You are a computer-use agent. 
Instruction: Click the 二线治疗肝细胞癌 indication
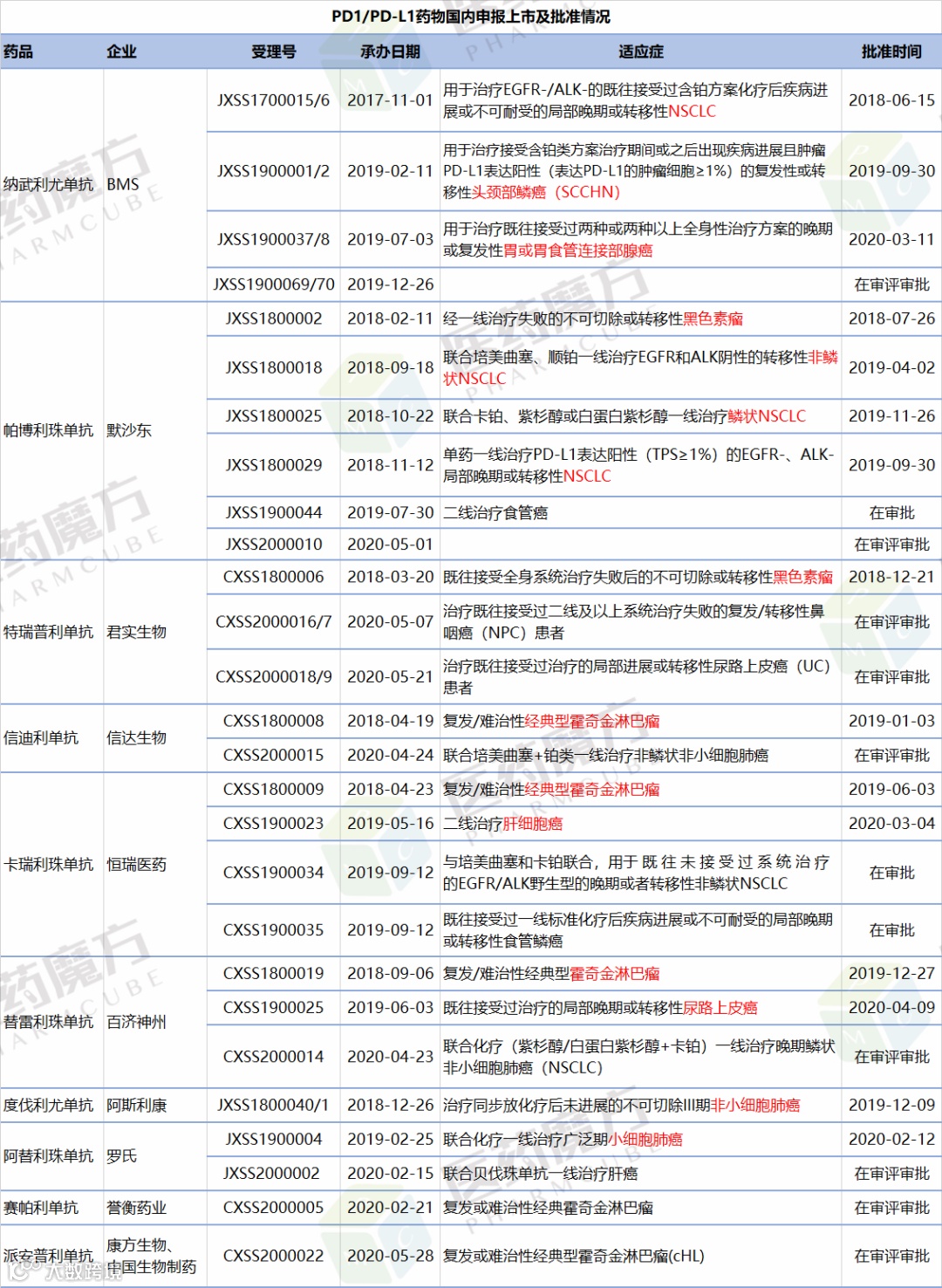502,824
